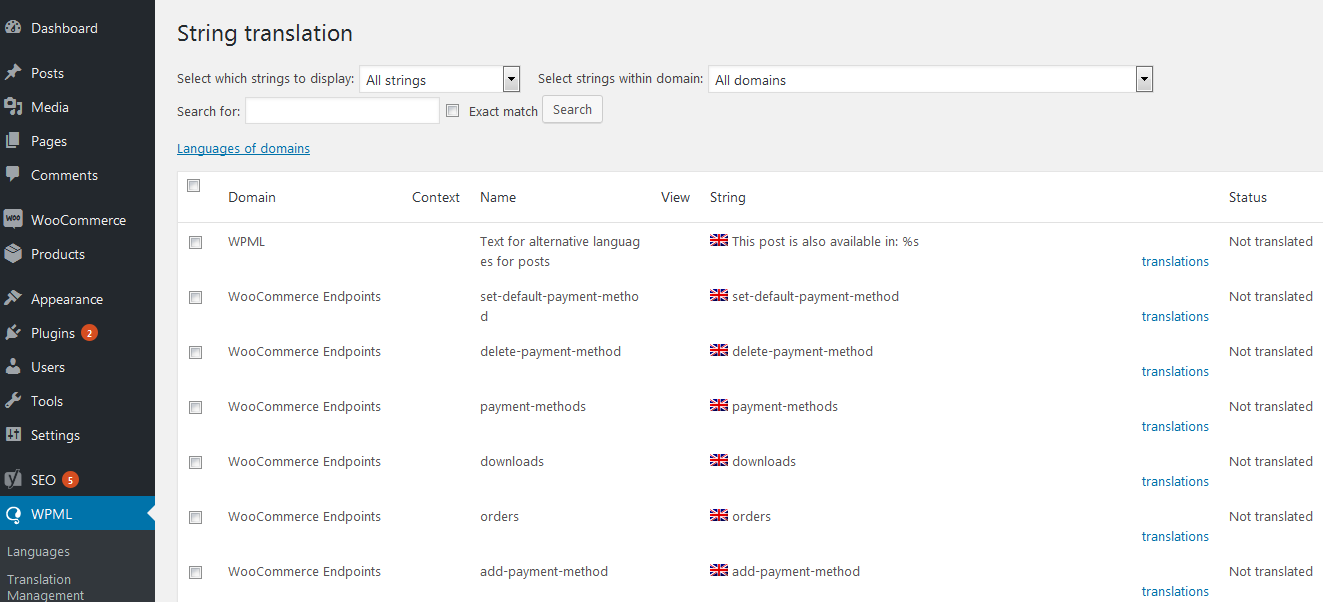Viewport: 1323px width, 602px height.
Task: Open WooCommerce in the admin menu
Action: tap(78, 220)
